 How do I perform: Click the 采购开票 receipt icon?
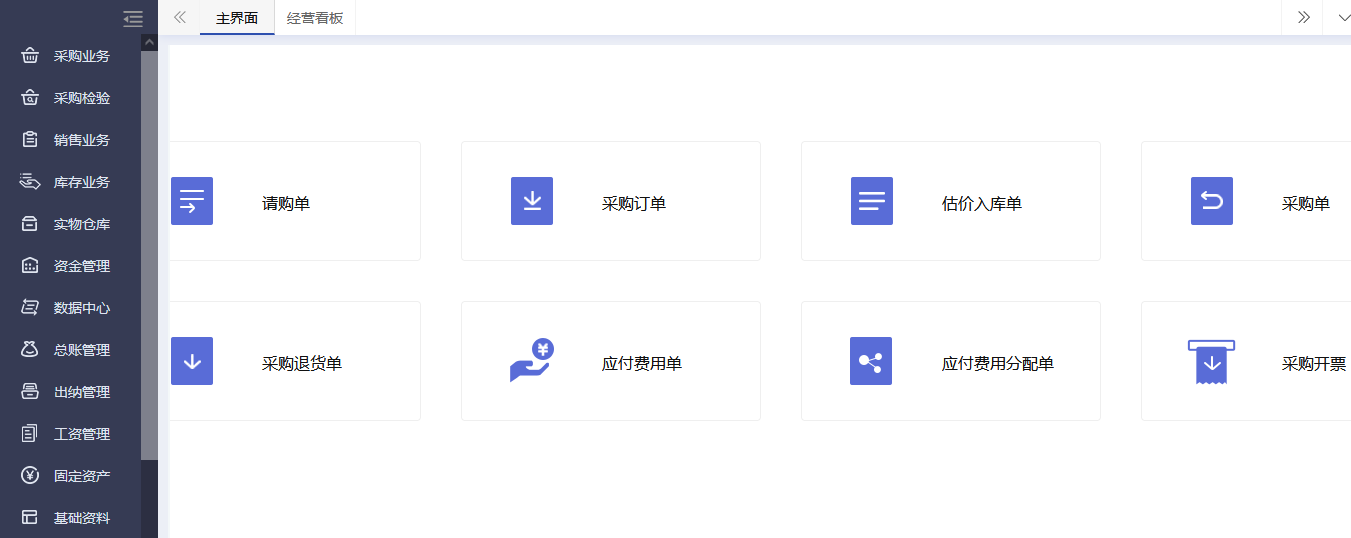tap(1211, 361)
